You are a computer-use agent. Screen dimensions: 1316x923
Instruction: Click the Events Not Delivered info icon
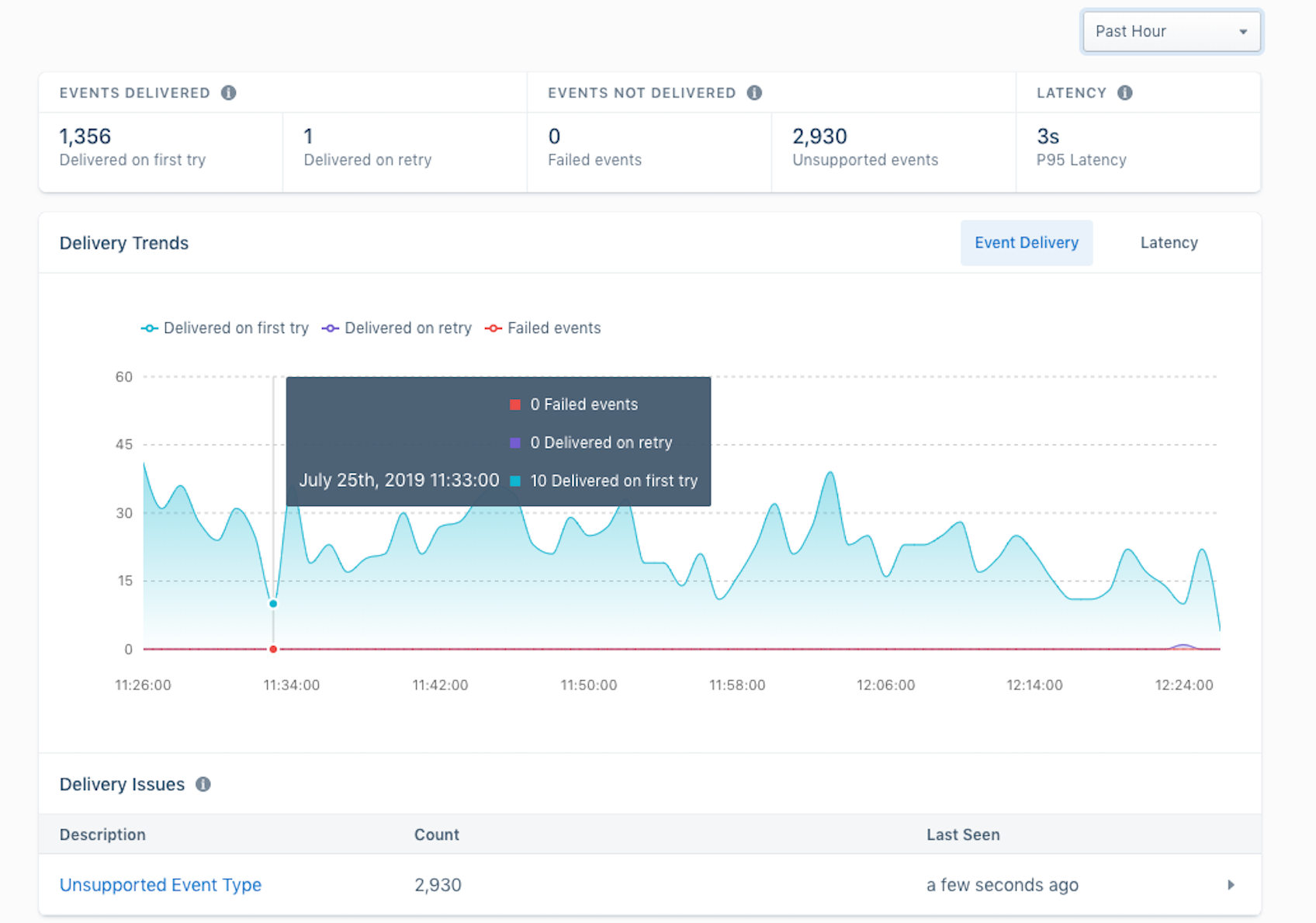coord(753,92)
